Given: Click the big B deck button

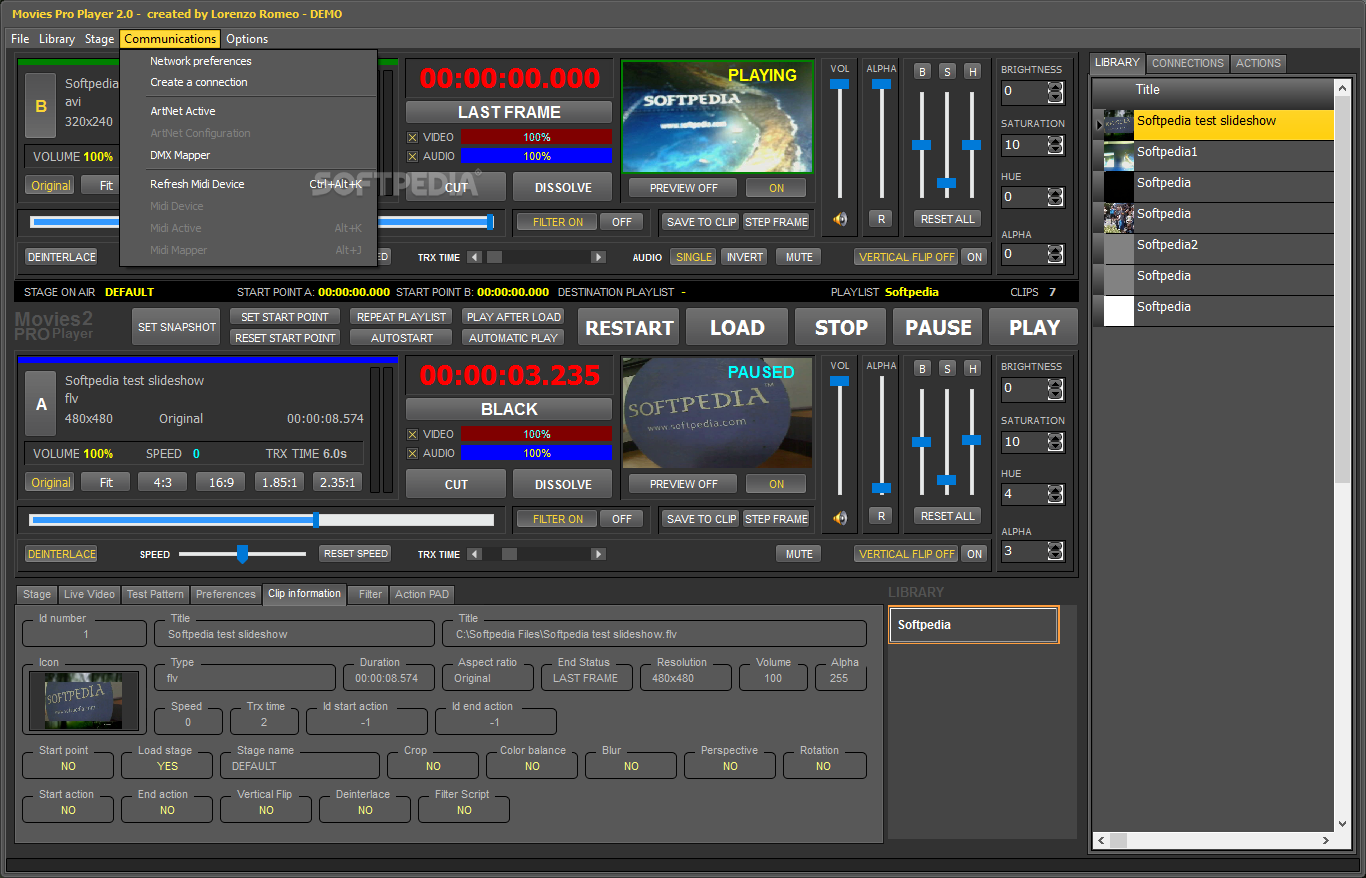Looking at the screenshot, I should tap(41, 106).
